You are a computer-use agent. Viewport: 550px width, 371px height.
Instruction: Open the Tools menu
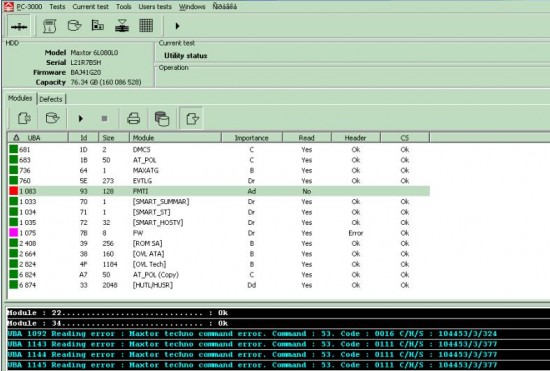tap(123, 7)
